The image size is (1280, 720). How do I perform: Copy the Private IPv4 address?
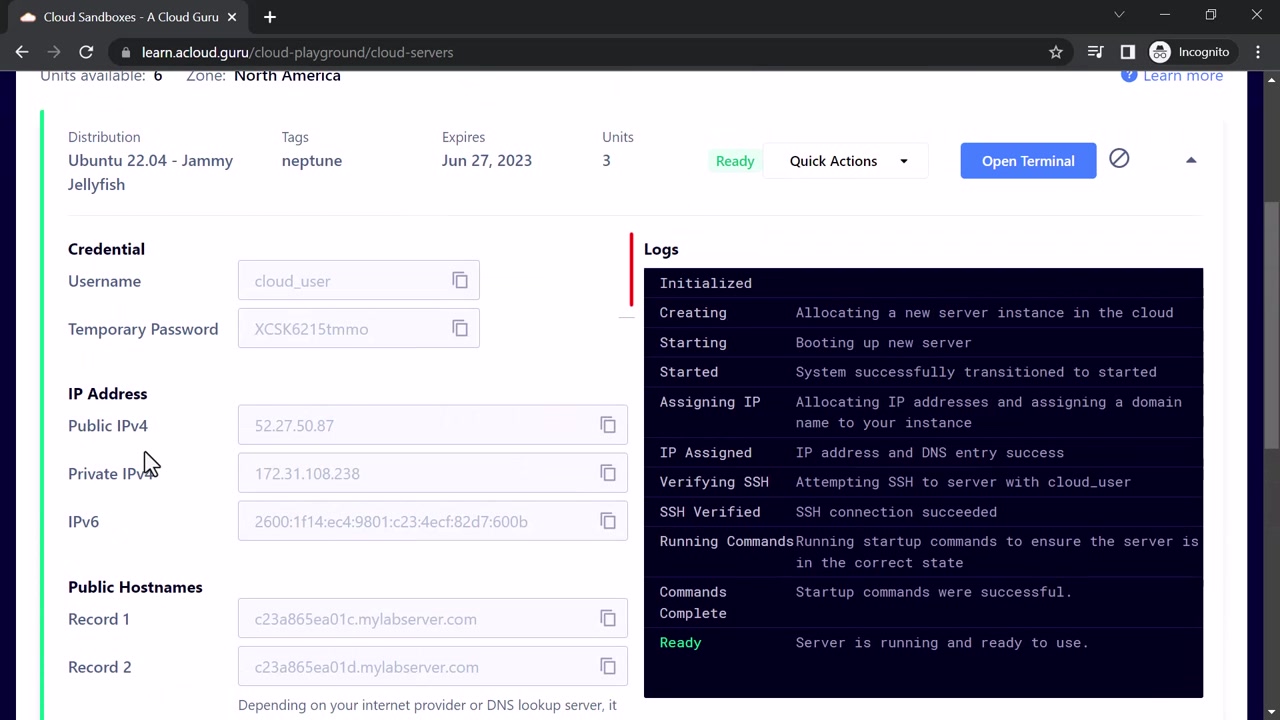608,473
